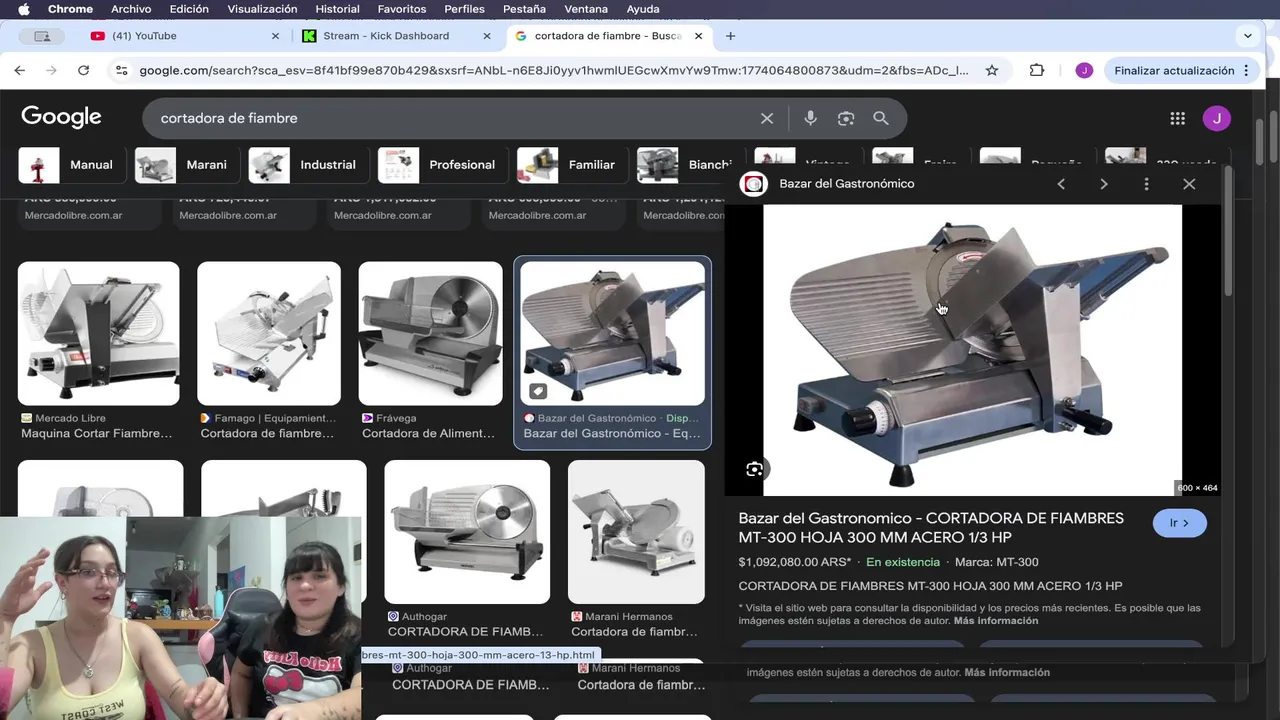Image resolution: width=1280 pixels, height=720 pixels.
Task: Click the En existencia stock text
Action: click(x=903, y=562)
